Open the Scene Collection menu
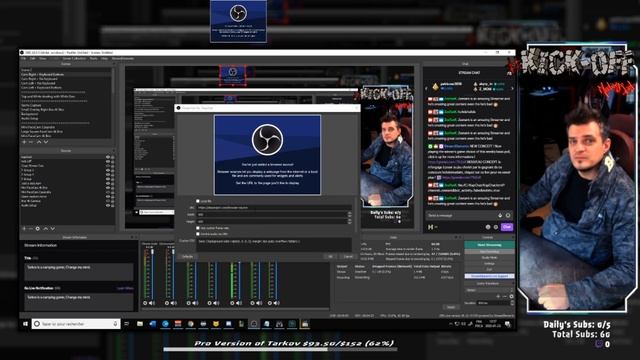 (x=74, y=58)
